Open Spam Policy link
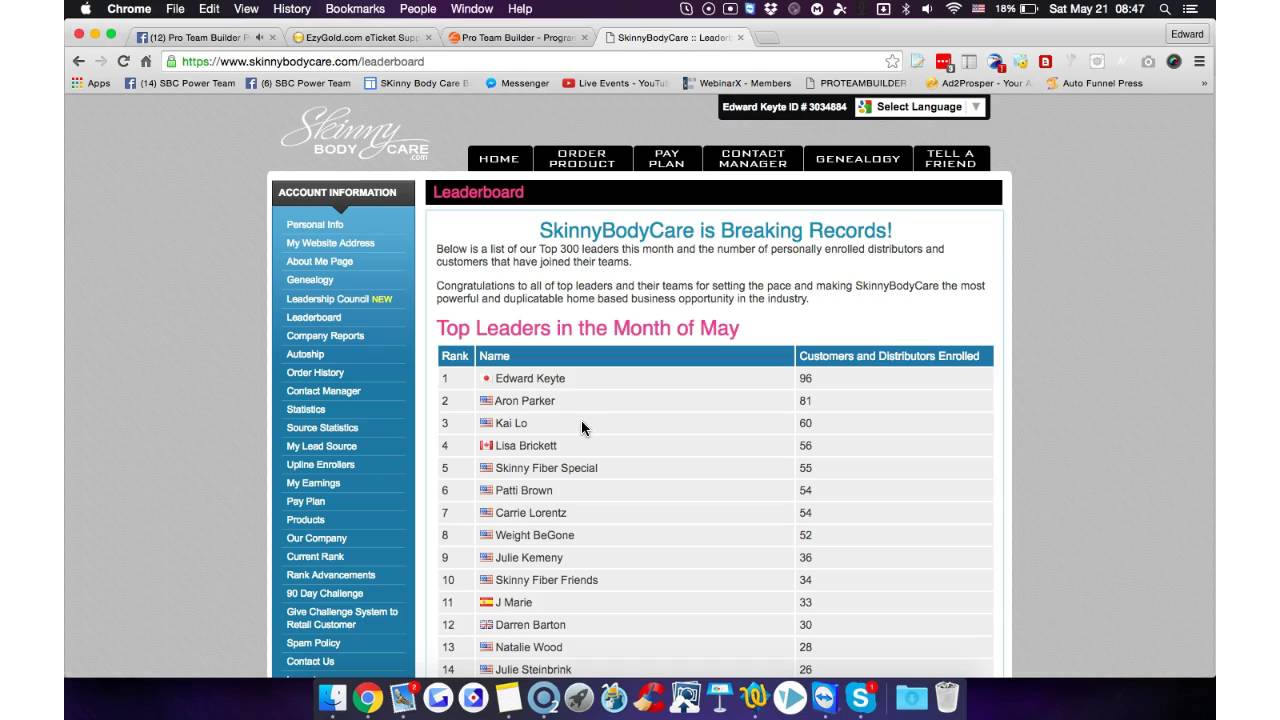The width and height of the screenshot is (1280, 720). pyautogui.click(x=314, y=643)
